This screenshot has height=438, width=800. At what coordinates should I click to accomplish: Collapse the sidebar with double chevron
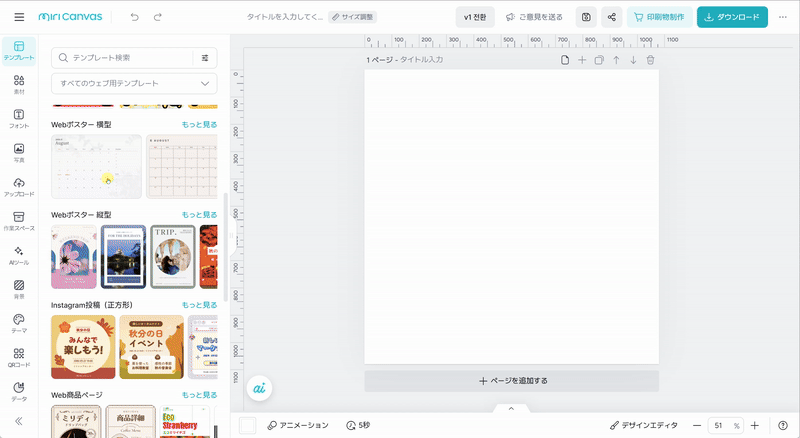pyautogui.click(x=19, y=421)
